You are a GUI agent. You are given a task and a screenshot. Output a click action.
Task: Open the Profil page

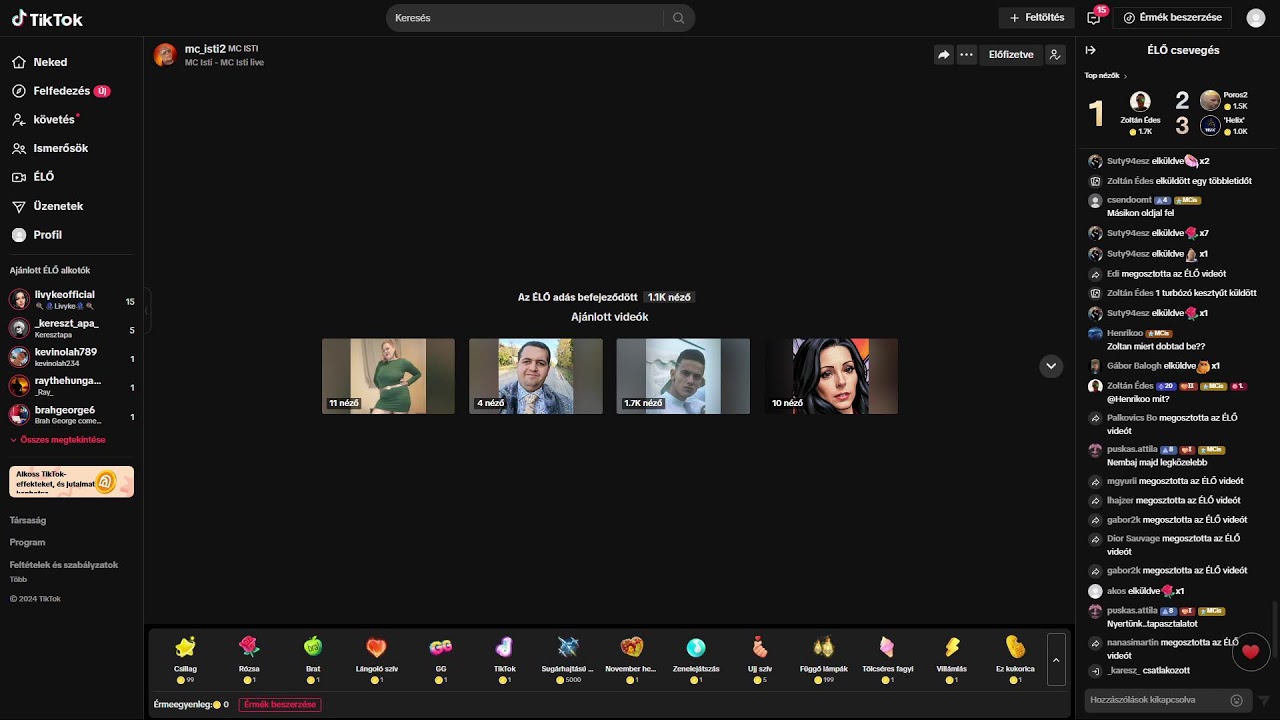pyautogui.click(x=37, y=235)
